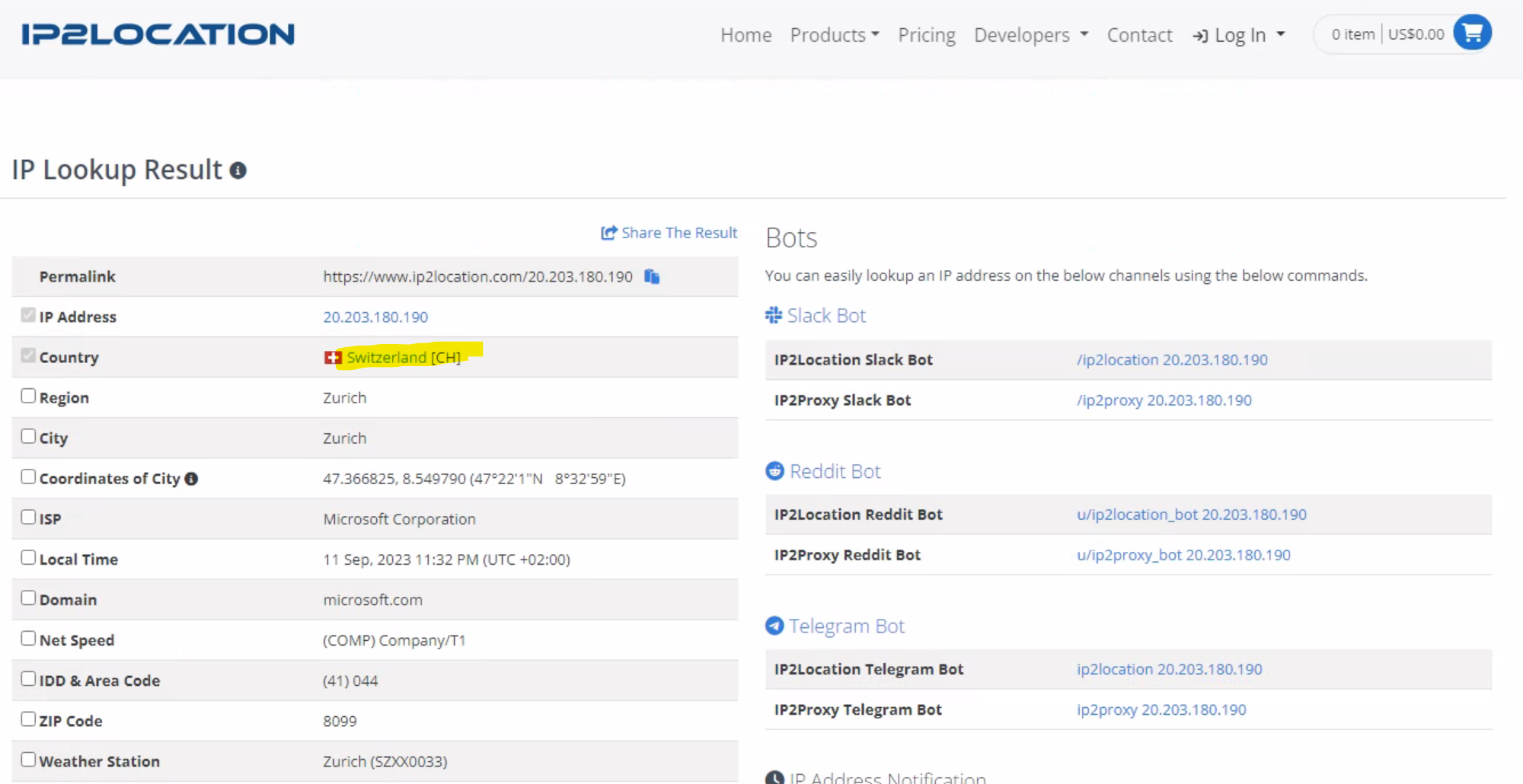Image resolution: width=1523 pixels, height=784 pixels.
Task: Click the /ip2location Slack Bot command link
Action: 1172,360
